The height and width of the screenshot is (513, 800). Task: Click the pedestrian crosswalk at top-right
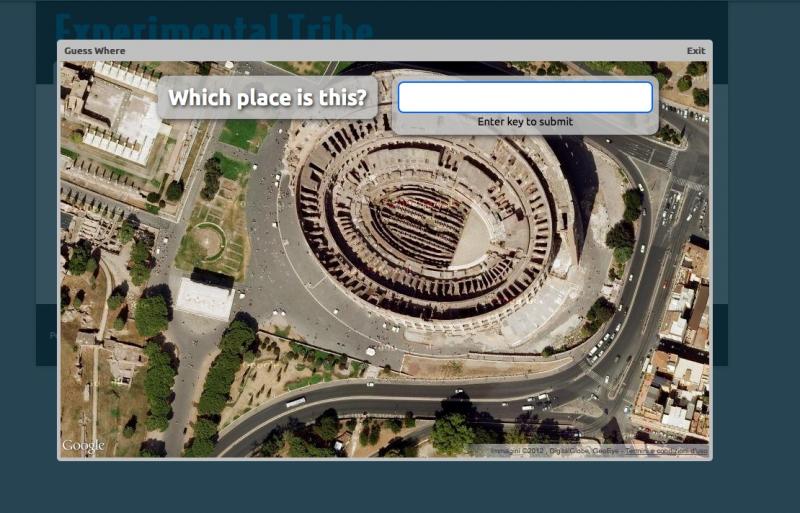click(x=672, y=159)
